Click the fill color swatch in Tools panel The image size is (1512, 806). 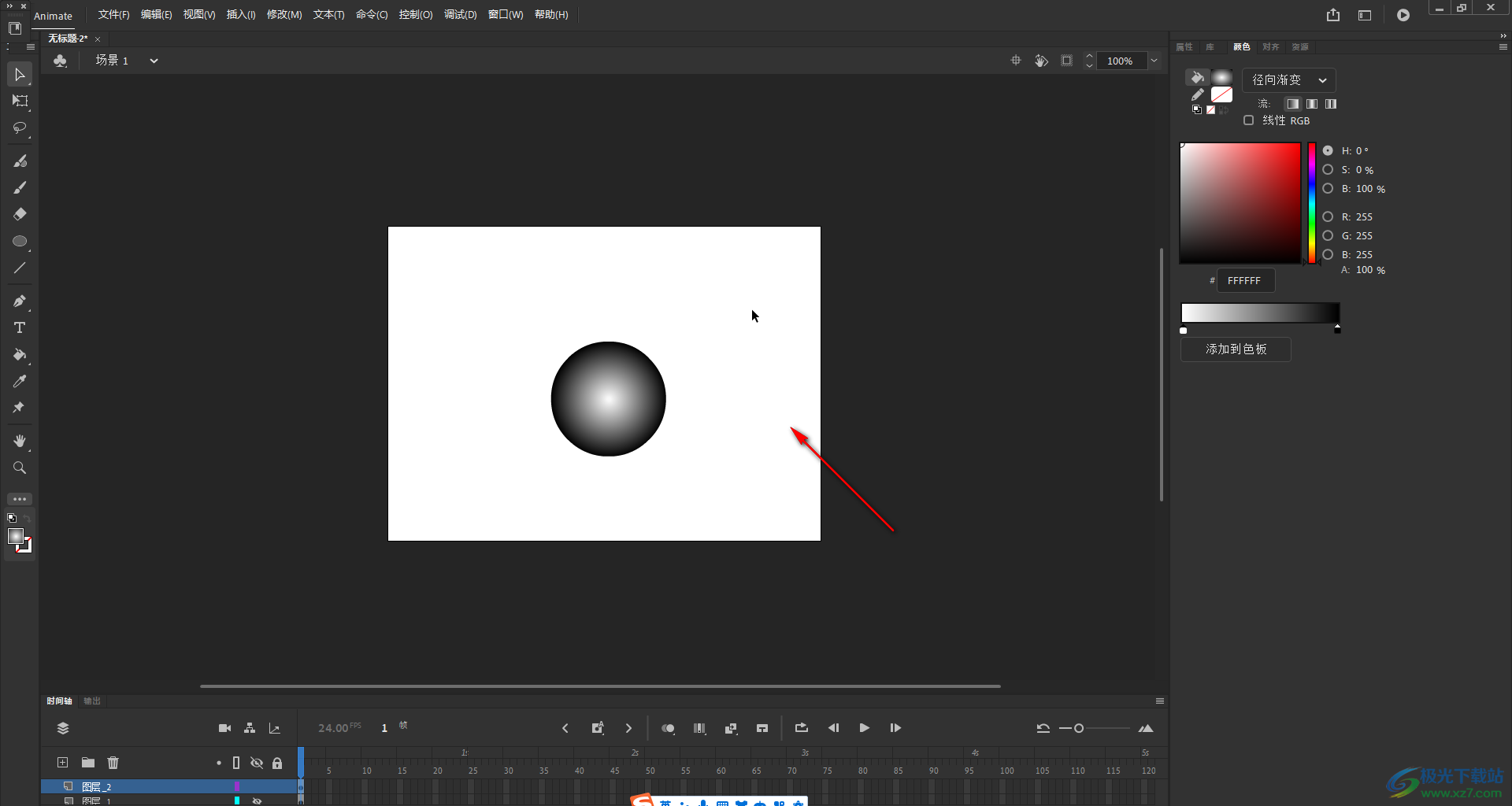pos(15,537)
